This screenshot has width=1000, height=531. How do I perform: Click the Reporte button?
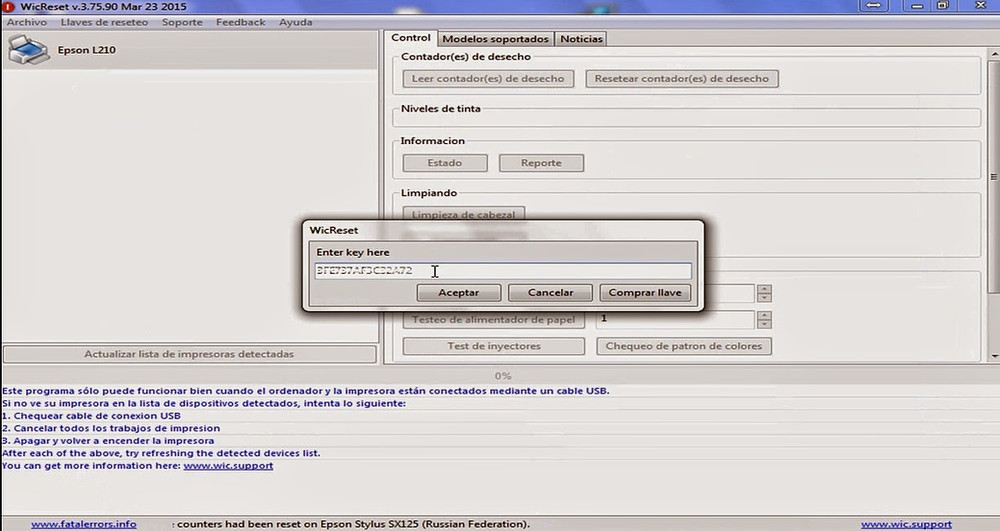pos(541,163)
